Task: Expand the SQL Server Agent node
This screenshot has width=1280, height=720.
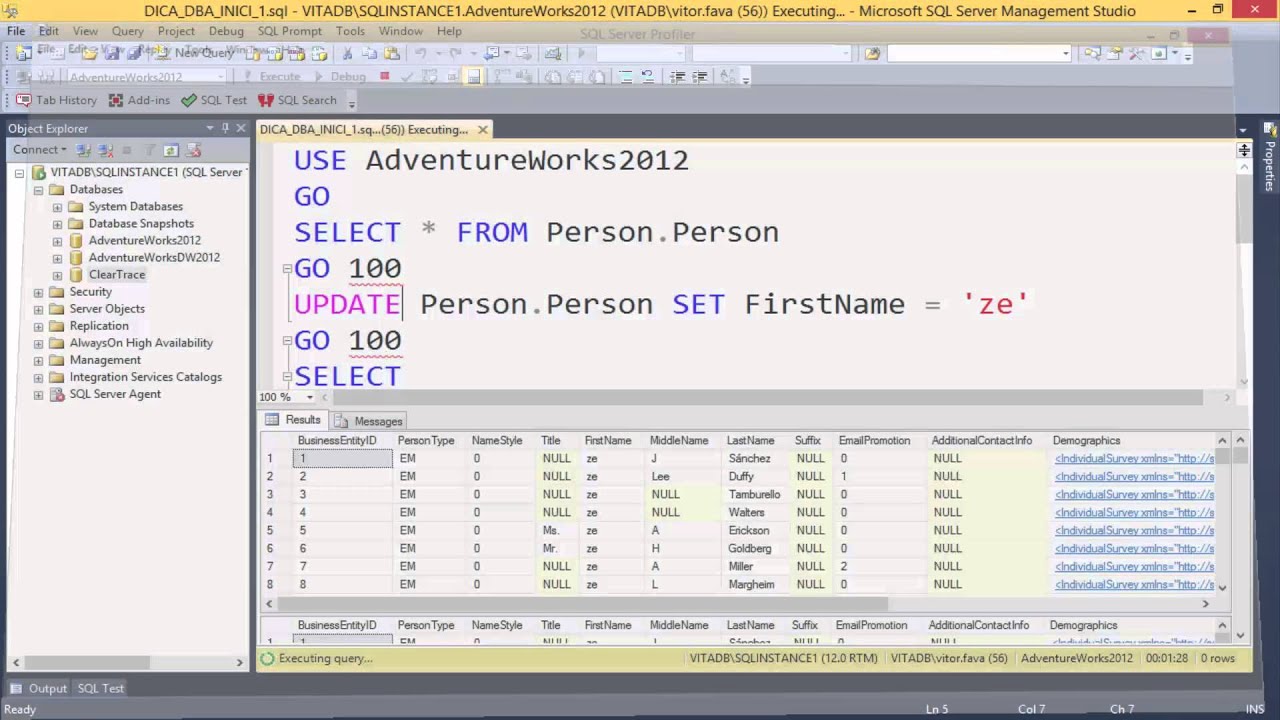Action: [x=38, y=394]
